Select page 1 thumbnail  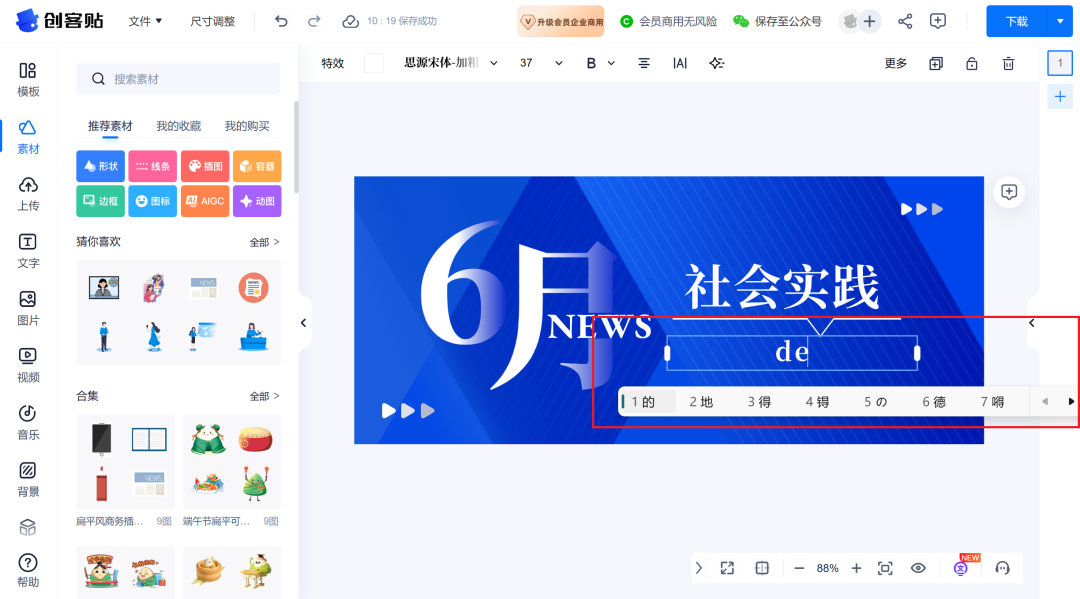tap(1060, 63)
